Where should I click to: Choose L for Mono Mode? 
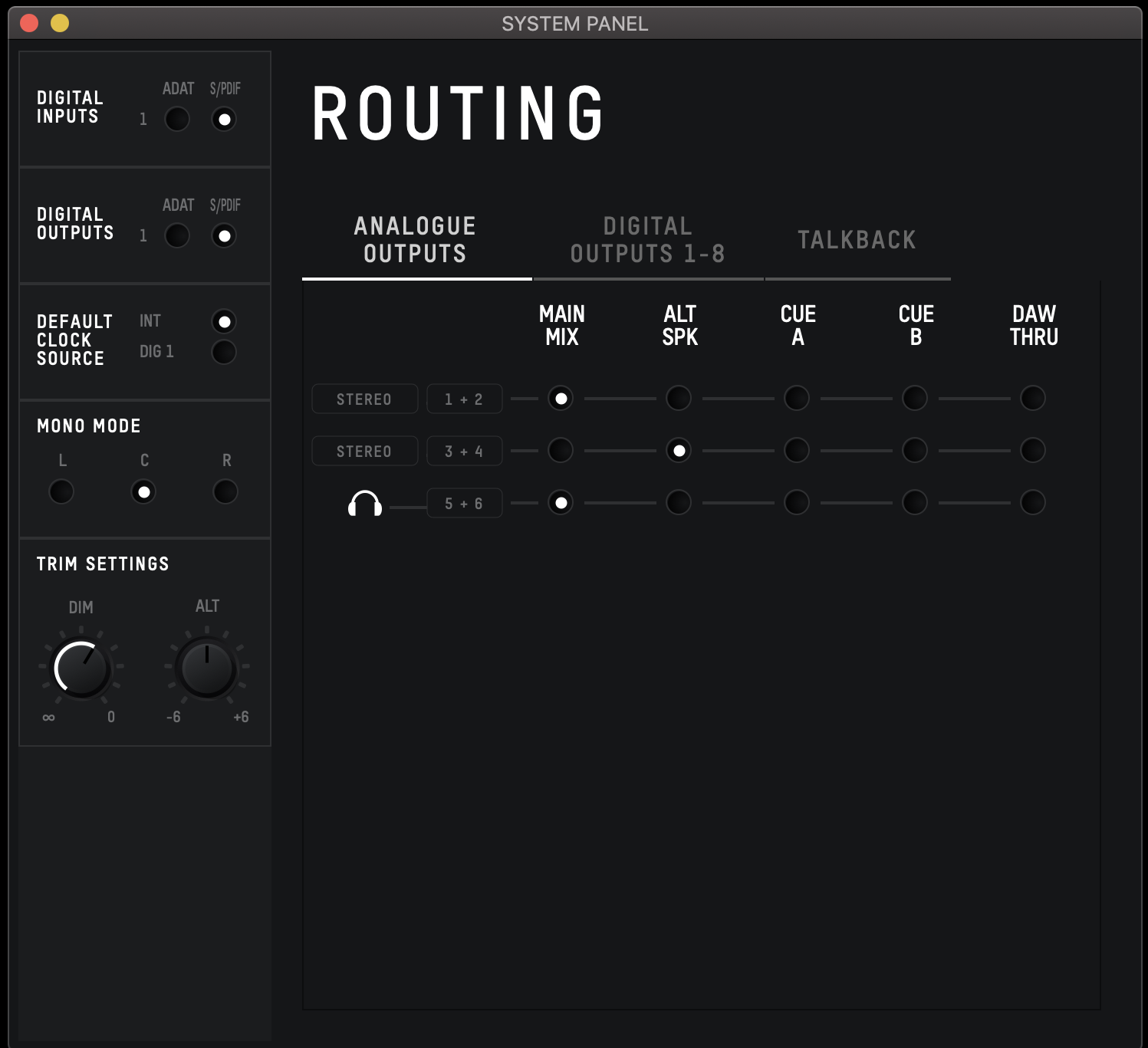[61, 491]
